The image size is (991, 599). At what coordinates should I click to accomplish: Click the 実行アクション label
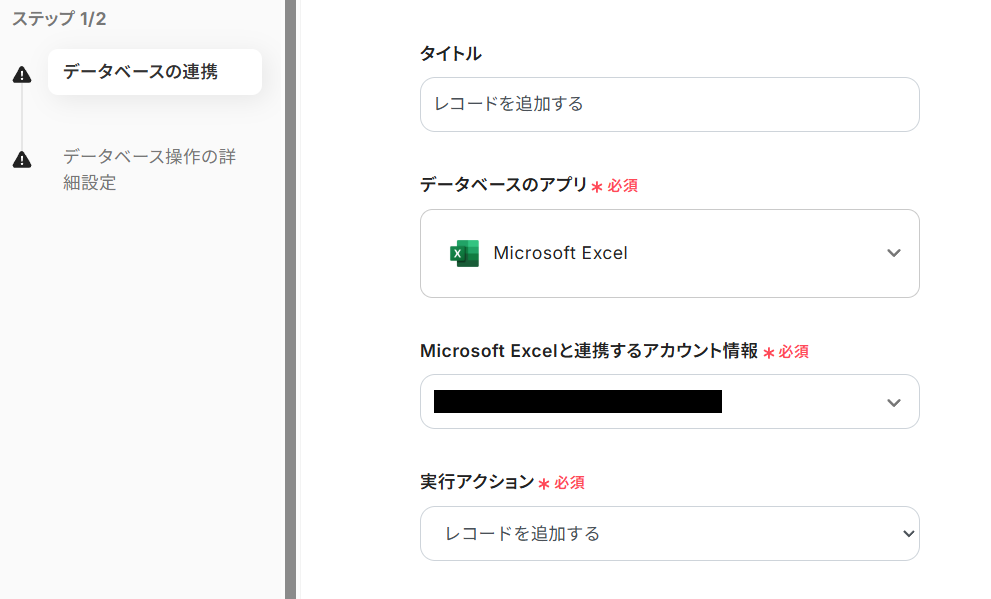point(477,482)
